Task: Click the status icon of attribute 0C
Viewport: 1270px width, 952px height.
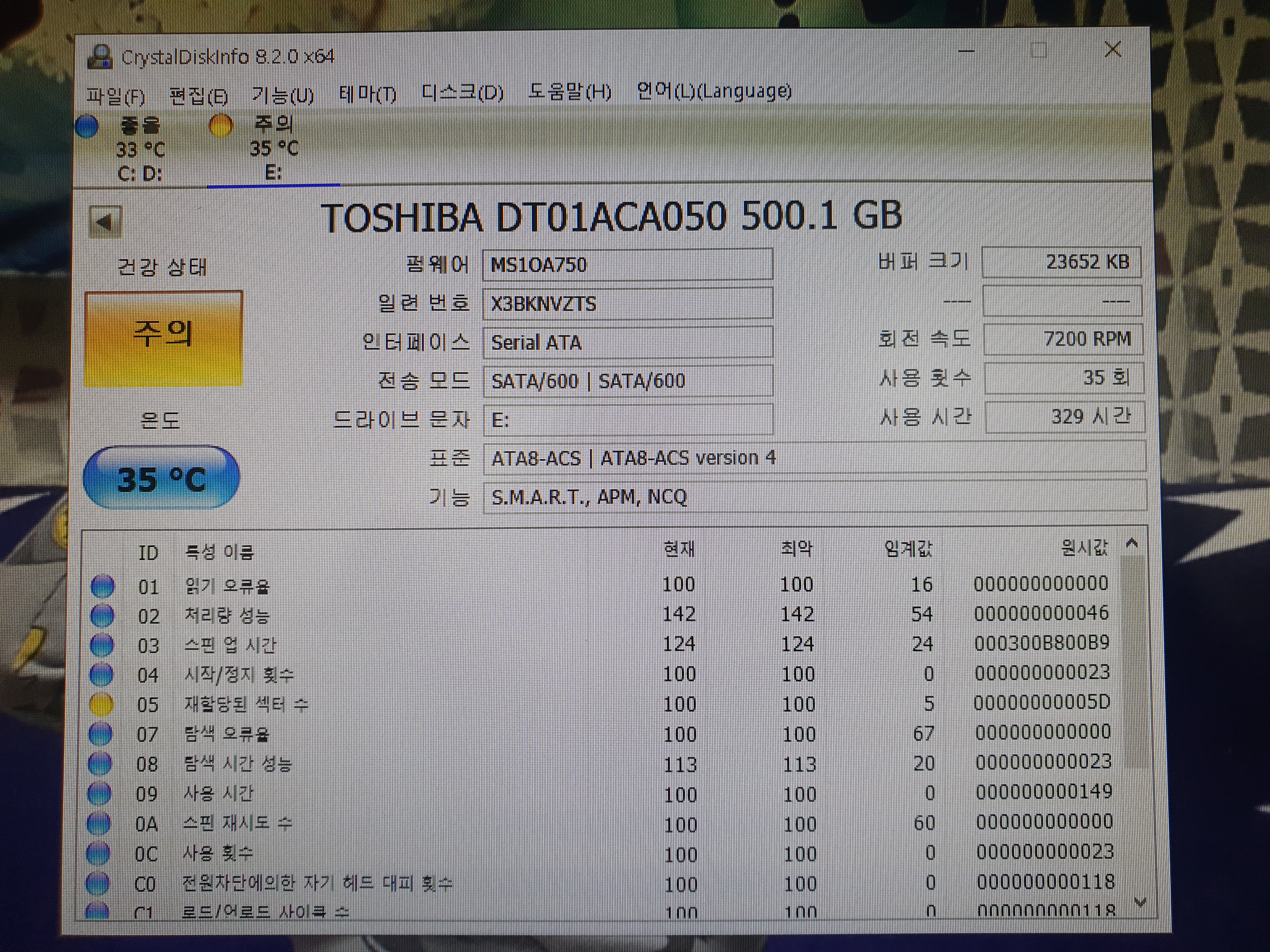Action: click(98, 854)
